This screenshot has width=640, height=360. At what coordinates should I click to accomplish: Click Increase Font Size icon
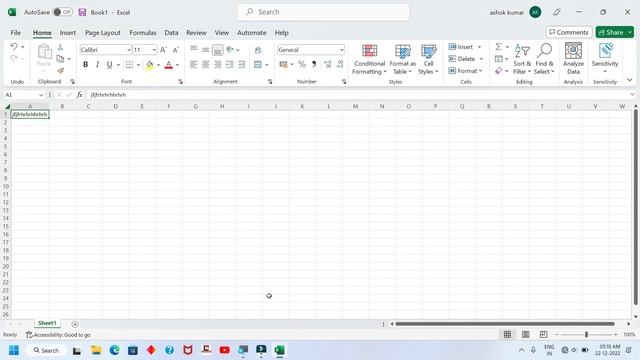pos(163,50)
